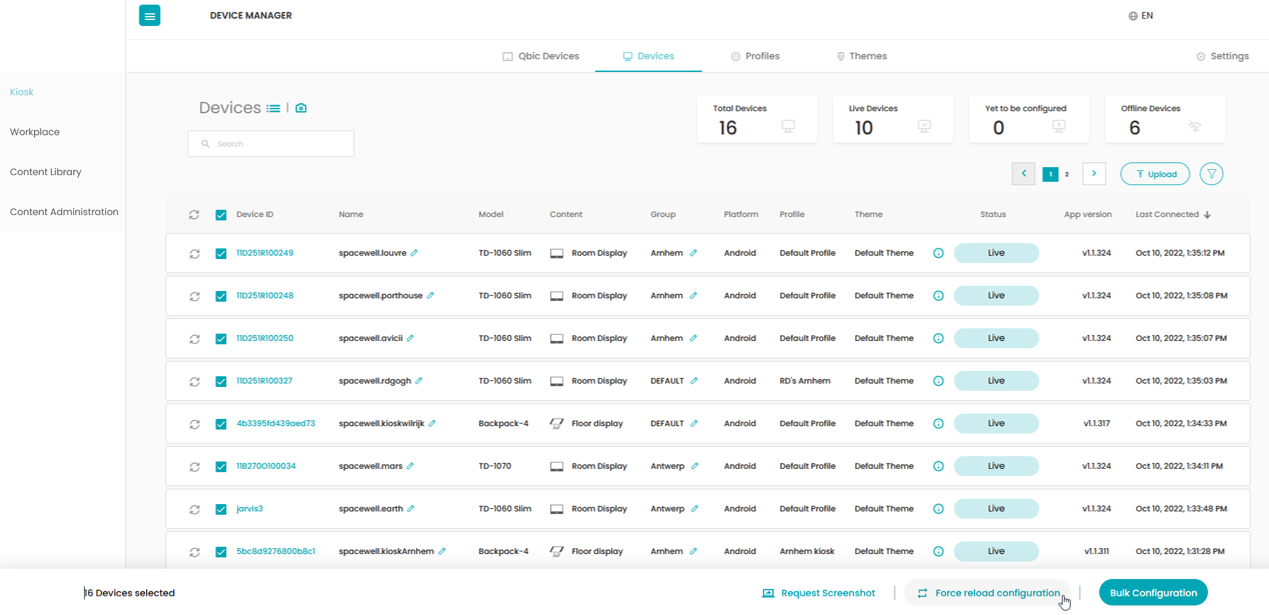Open the filter funnel icon
Screen dimensions: 1269x615
[x=1211, y=174]
